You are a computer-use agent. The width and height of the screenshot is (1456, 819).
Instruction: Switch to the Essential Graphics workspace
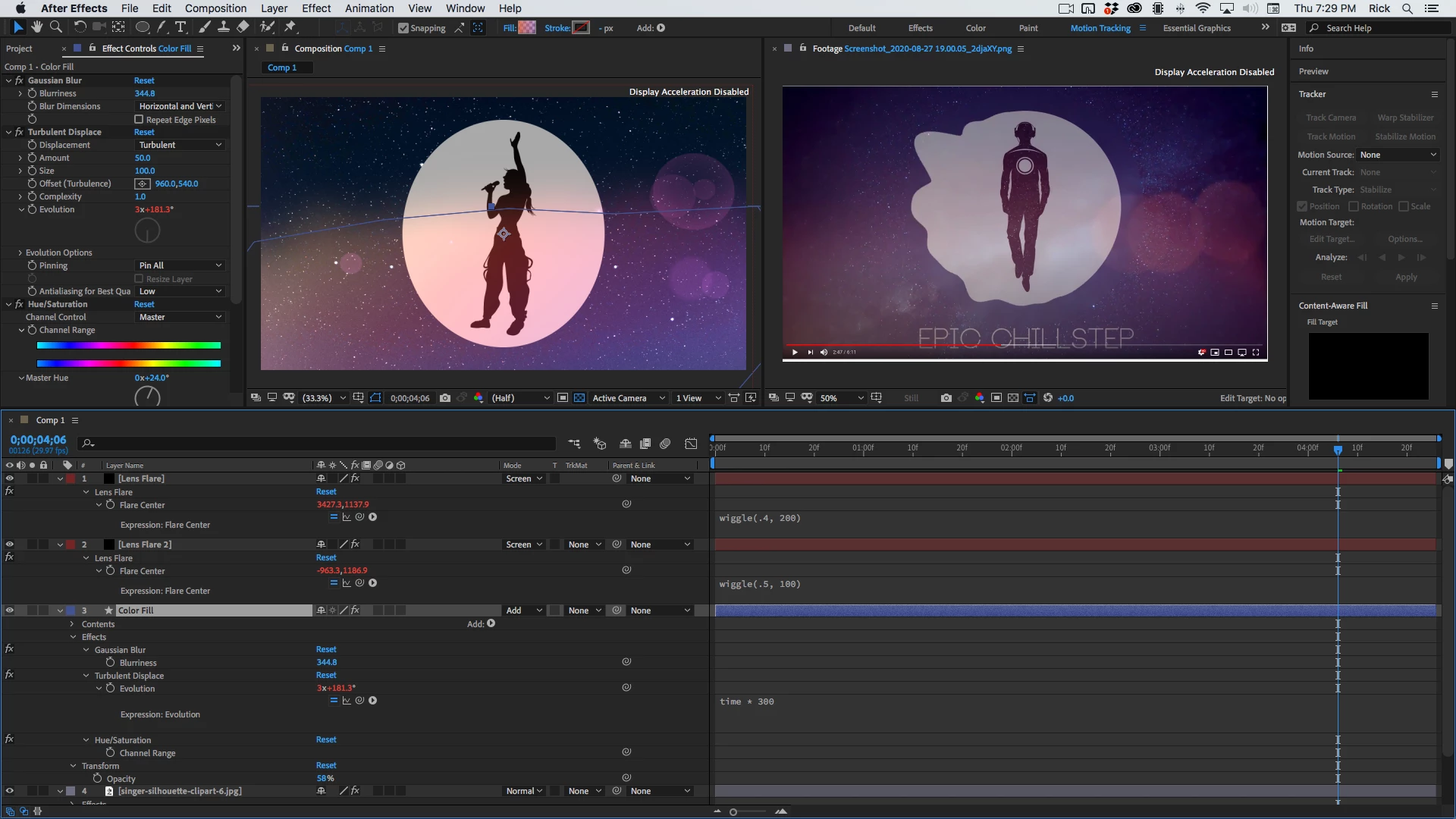(1197, 28)
